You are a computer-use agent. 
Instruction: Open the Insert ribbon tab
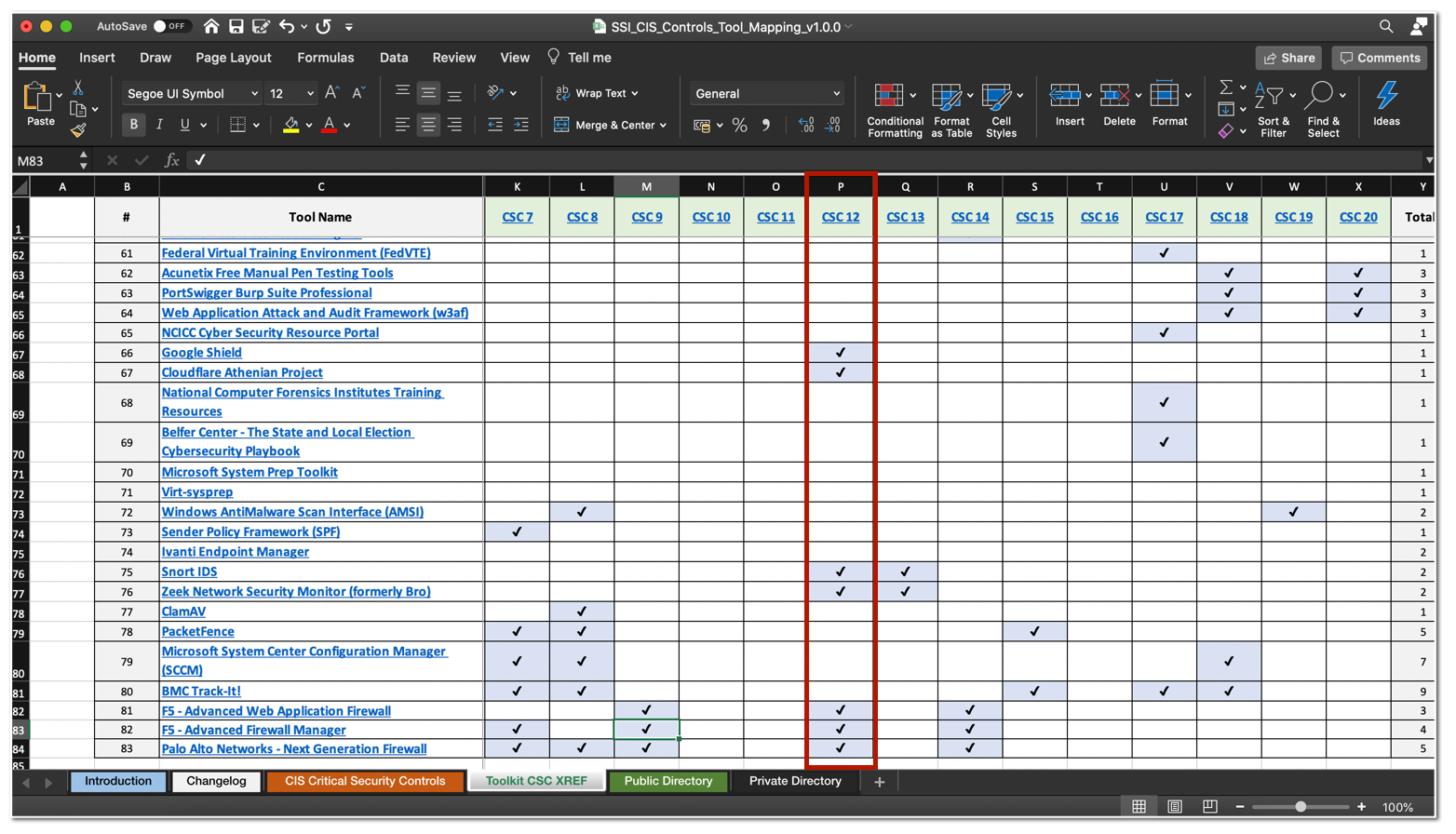click(x=97, y=58)
